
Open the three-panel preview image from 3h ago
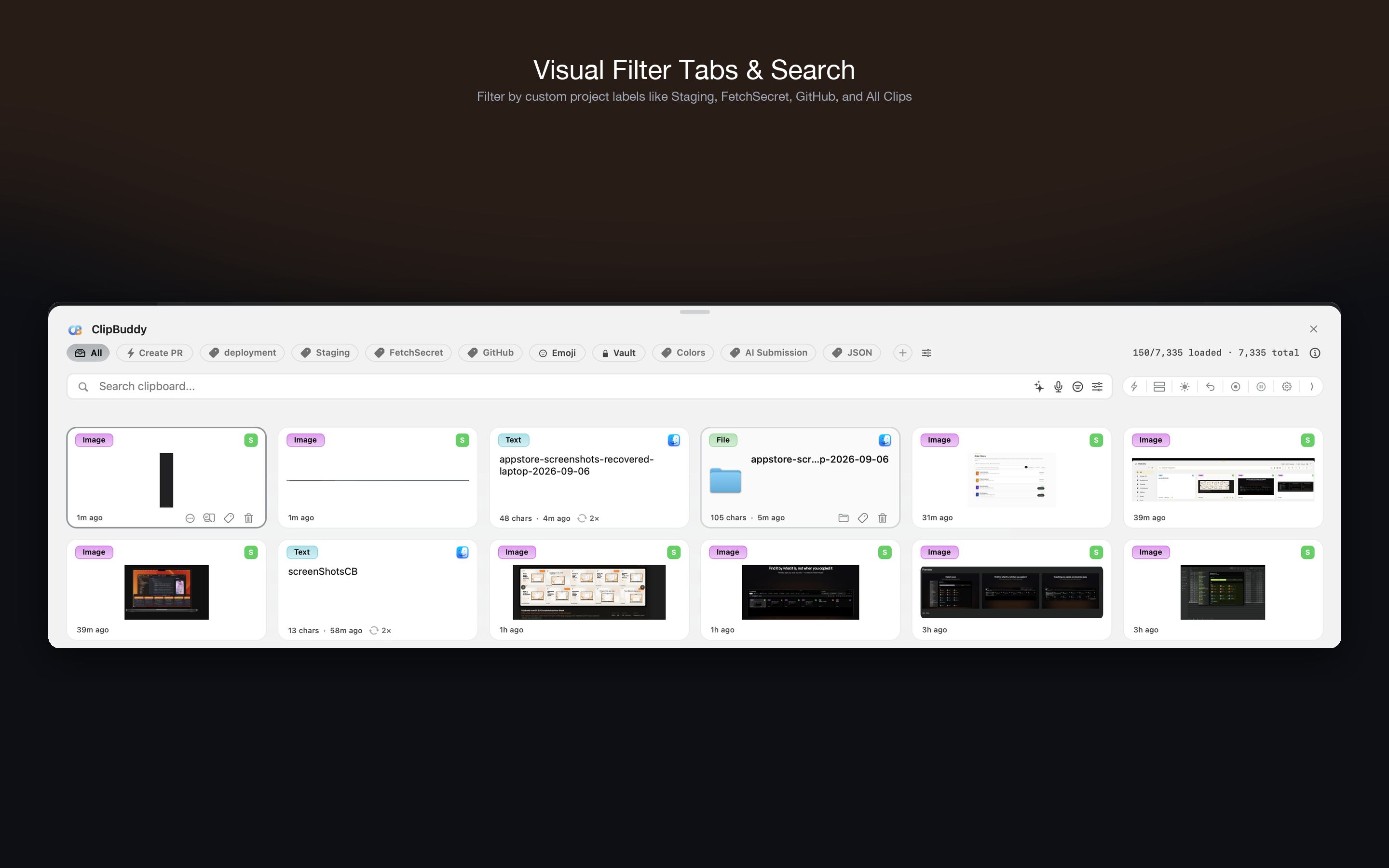coord(1011,593)
